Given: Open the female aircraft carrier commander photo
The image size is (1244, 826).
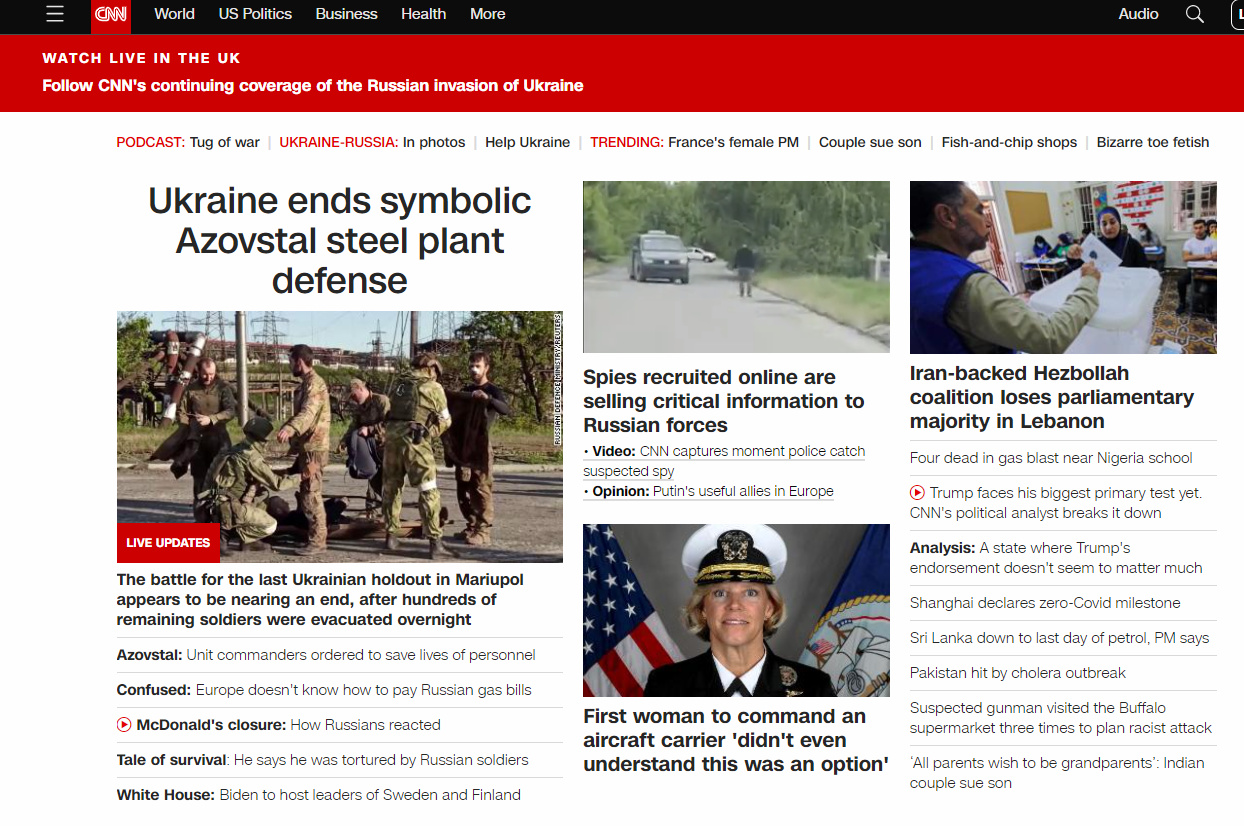Looking at the screenshot, I should [736, 610].
